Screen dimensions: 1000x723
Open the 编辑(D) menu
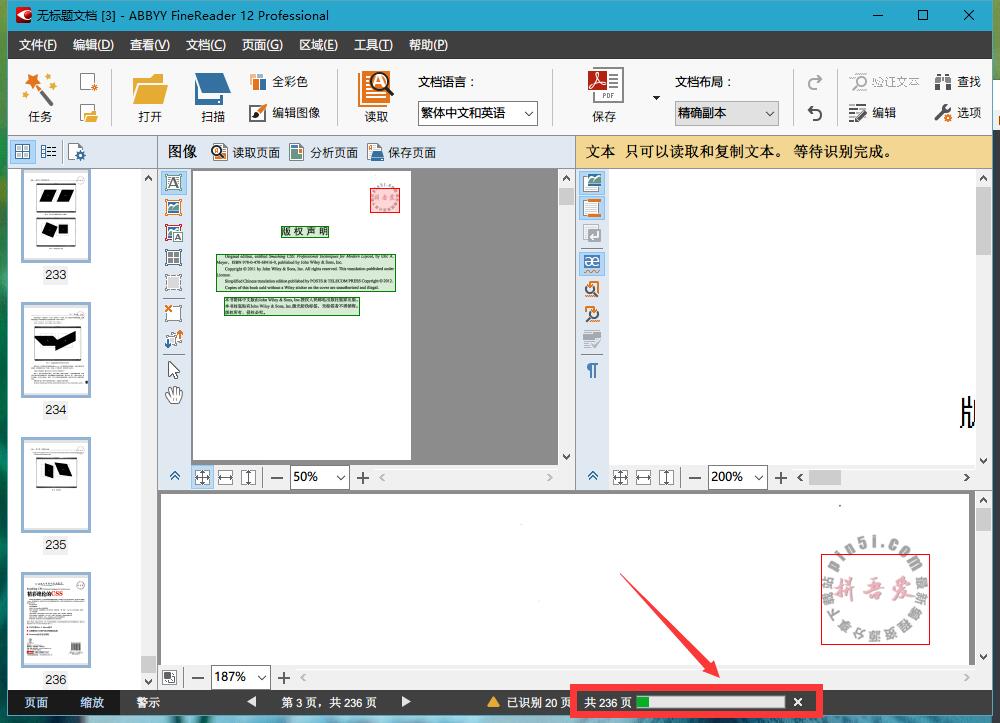click(x=93, y=45)
